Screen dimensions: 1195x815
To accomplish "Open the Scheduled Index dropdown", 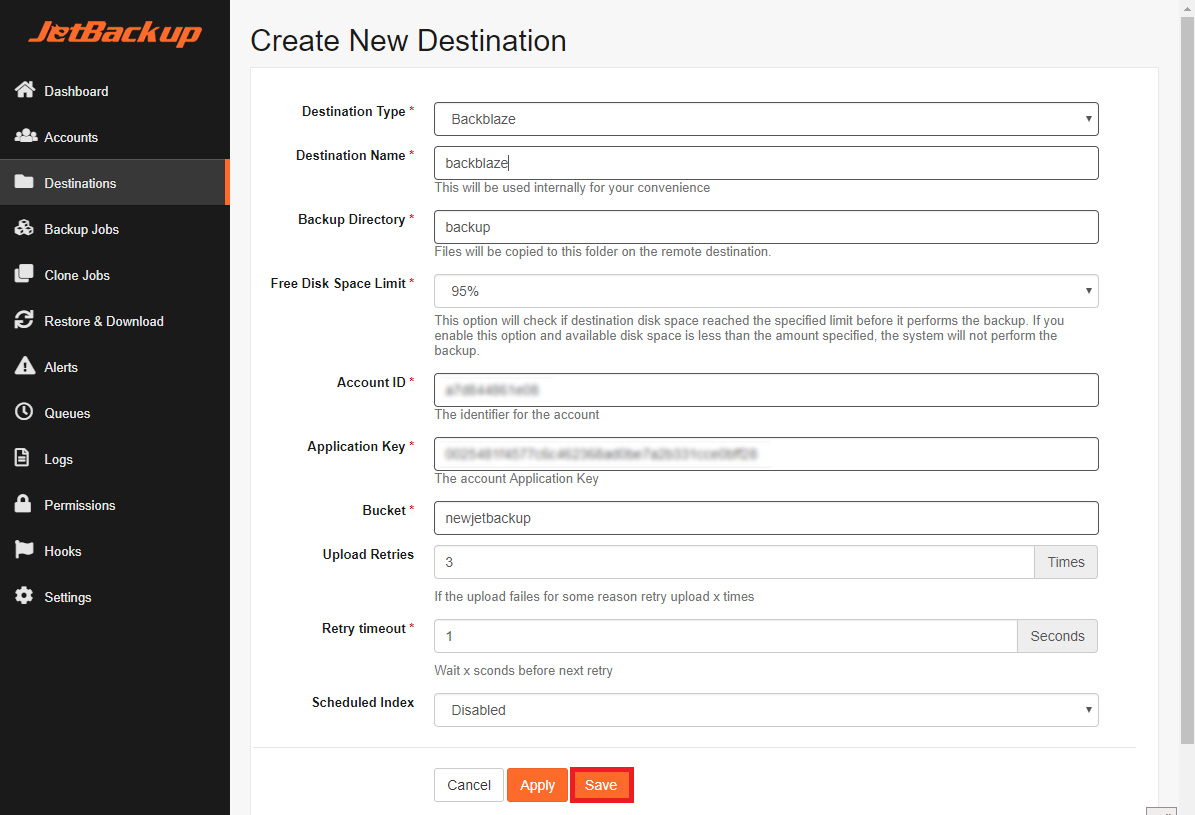I will (x=766, y=710).
